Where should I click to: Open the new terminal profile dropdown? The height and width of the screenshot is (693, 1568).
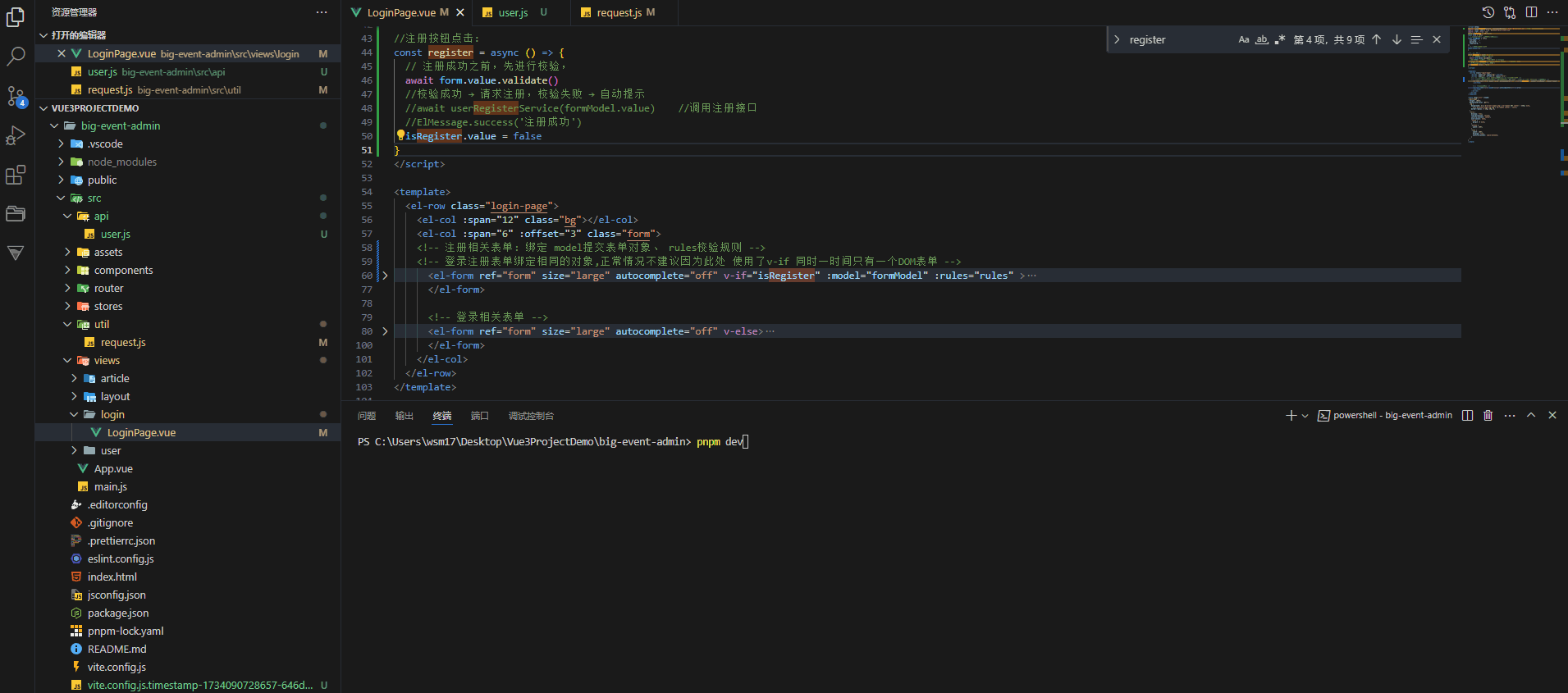(x=1305, y=416)
